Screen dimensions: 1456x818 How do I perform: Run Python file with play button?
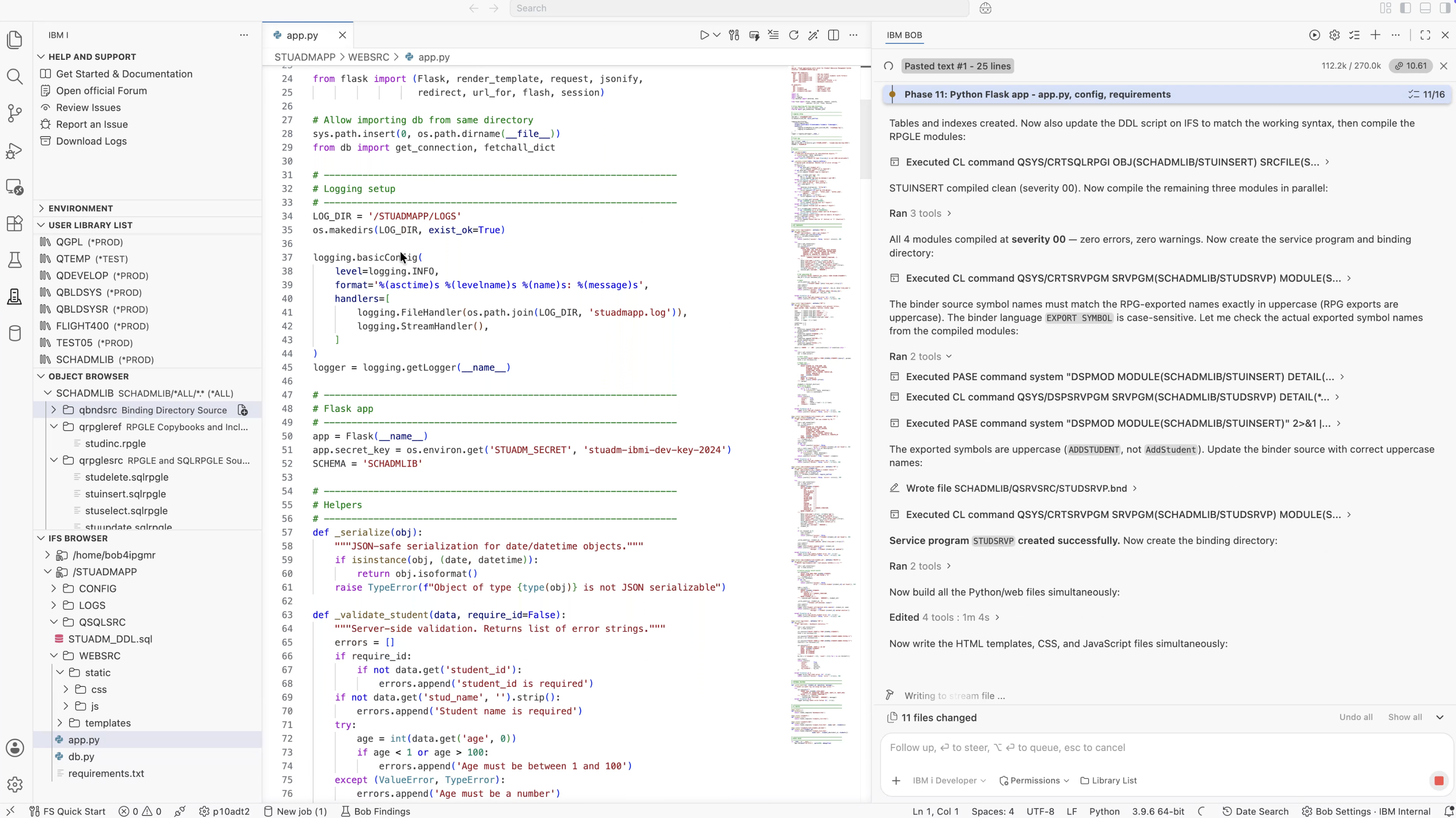point(704,35)
